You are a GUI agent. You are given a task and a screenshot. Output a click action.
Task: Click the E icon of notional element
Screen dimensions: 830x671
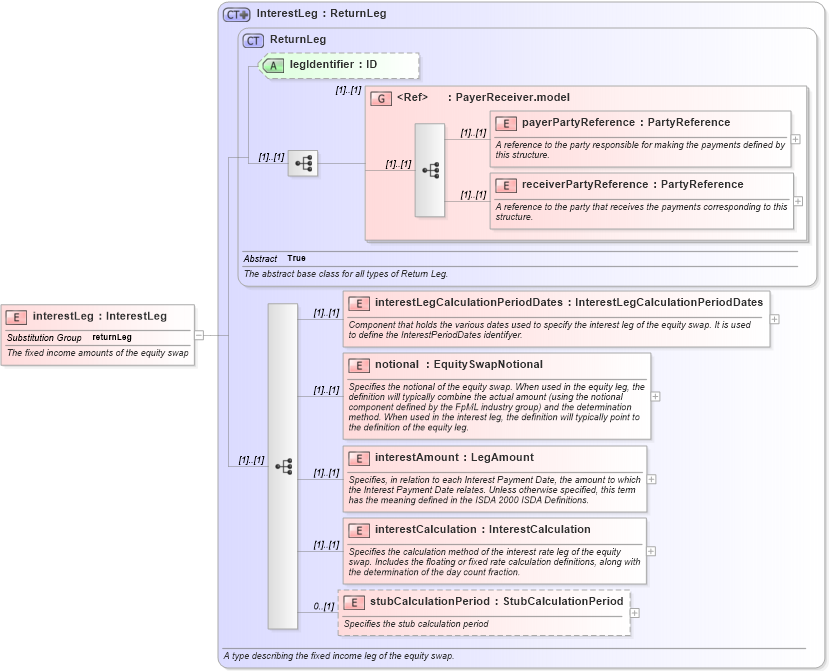tap(359, 366)
